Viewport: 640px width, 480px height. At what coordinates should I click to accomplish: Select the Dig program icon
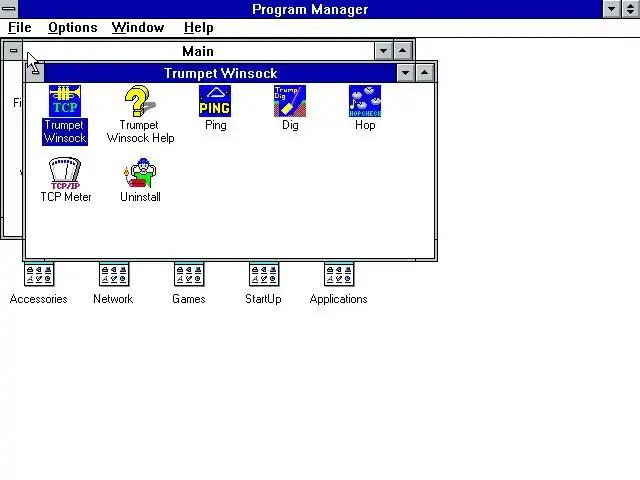coord(290,101)
